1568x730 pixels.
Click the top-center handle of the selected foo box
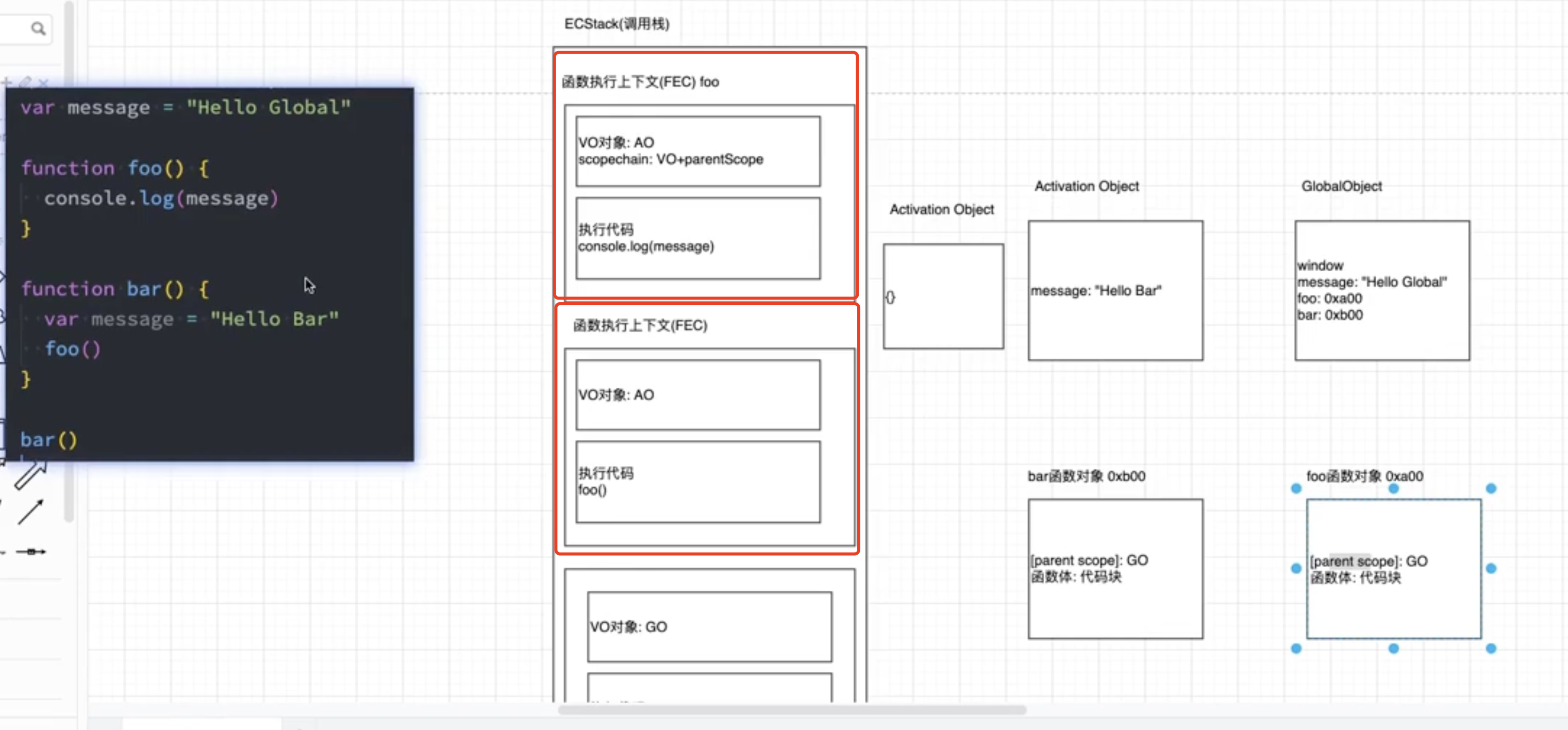[1393, 488]
